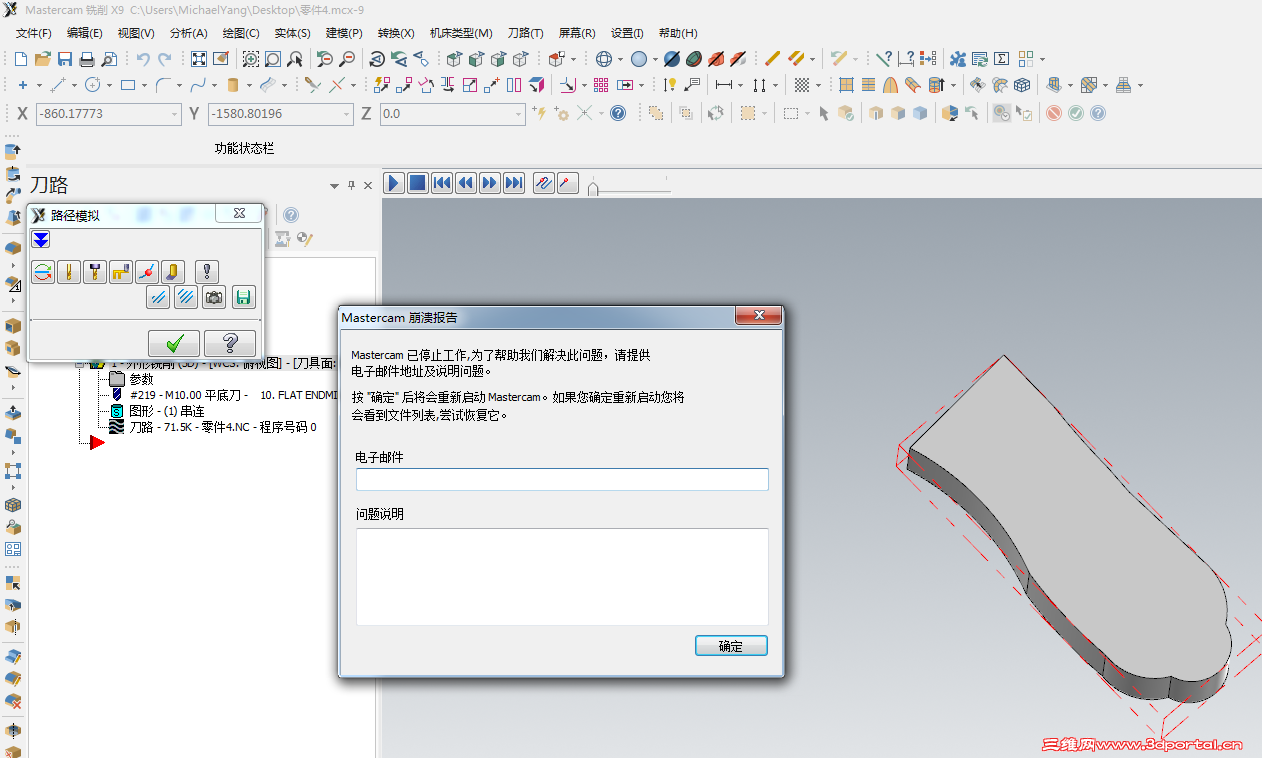The image size is (1262, 758).
Task: Open the 刀路 panel options dropdown arrow
Action: click(x=334, y=185)
